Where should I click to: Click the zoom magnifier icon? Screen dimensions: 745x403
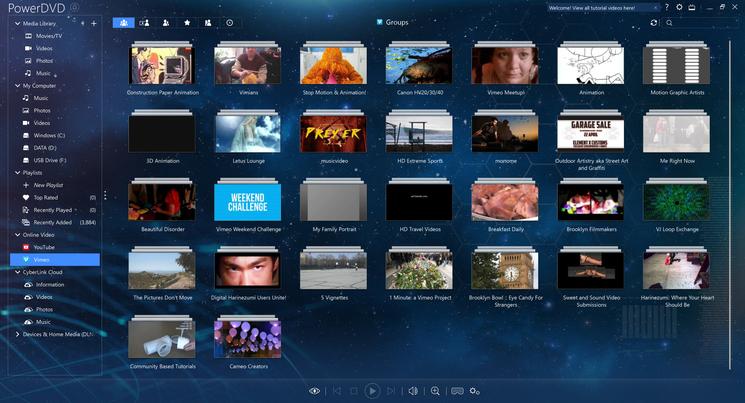(x=435, y=391)
